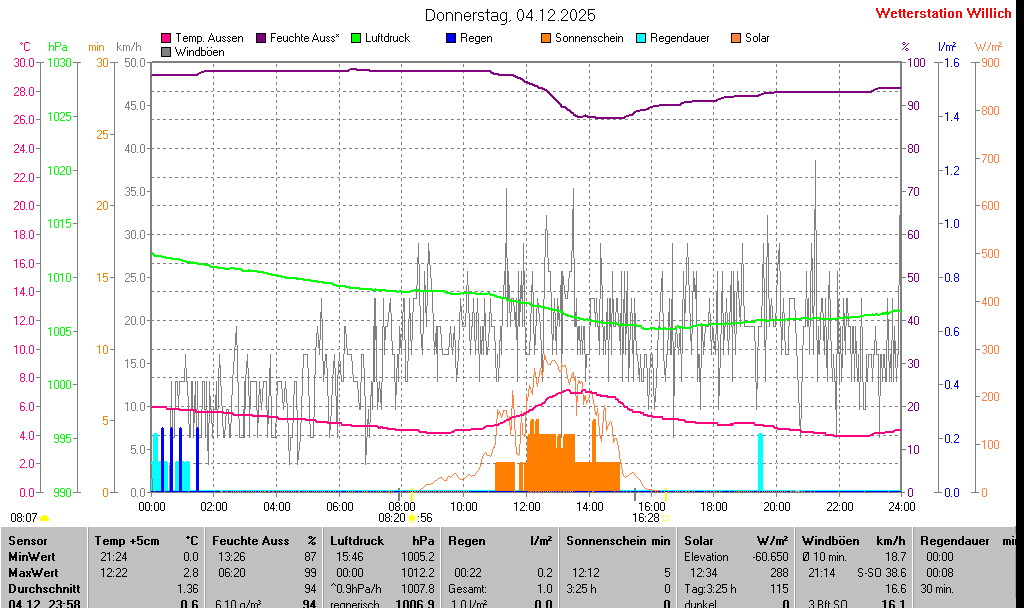Click the date heading Donnerstag, 04.12.2025

point(510,15)
